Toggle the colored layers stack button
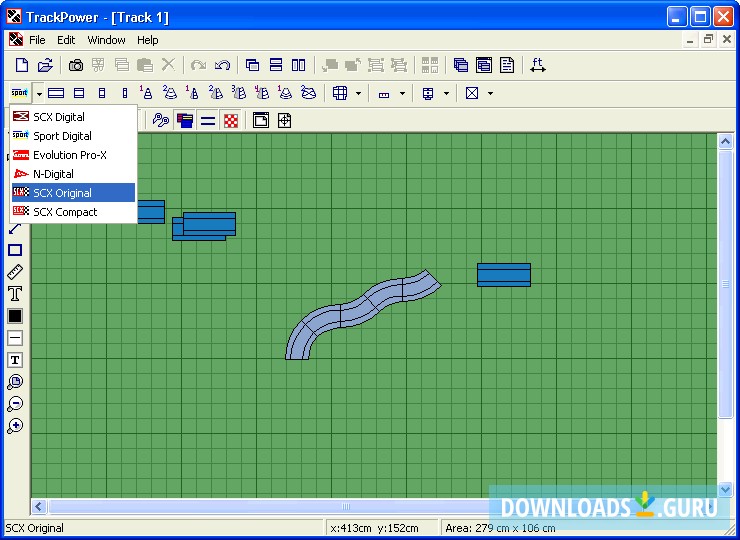 pyautogui.click(x=185, y=121)
